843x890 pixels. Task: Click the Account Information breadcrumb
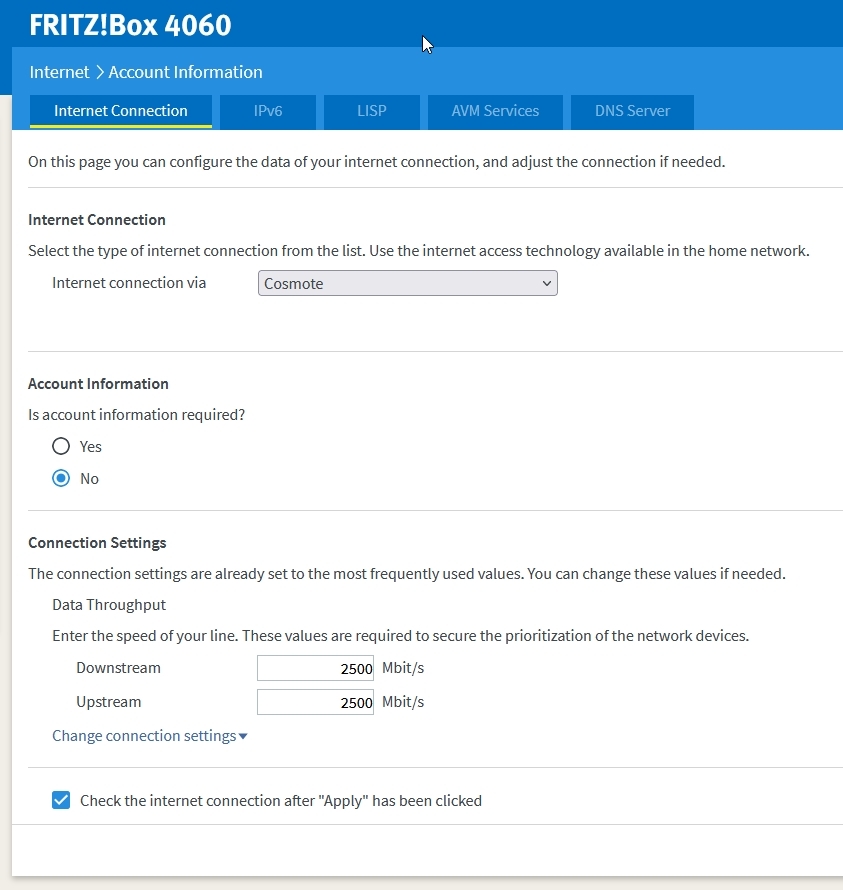[186, 72]
